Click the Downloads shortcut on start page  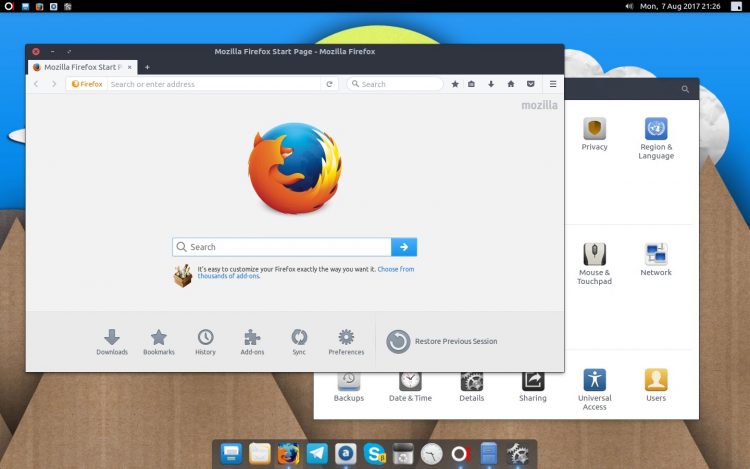[112, 340]
